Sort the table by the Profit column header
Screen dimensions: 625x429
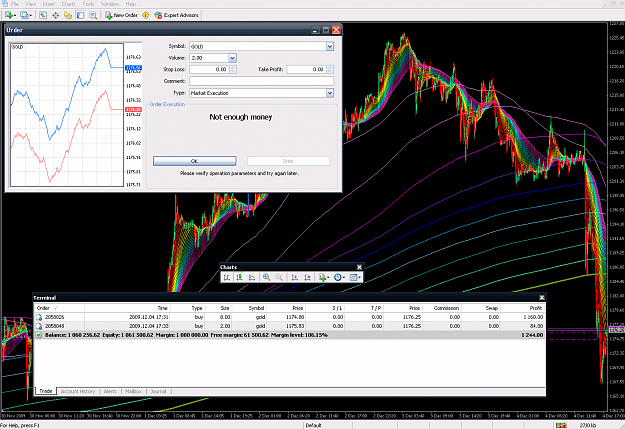(522, 308)
